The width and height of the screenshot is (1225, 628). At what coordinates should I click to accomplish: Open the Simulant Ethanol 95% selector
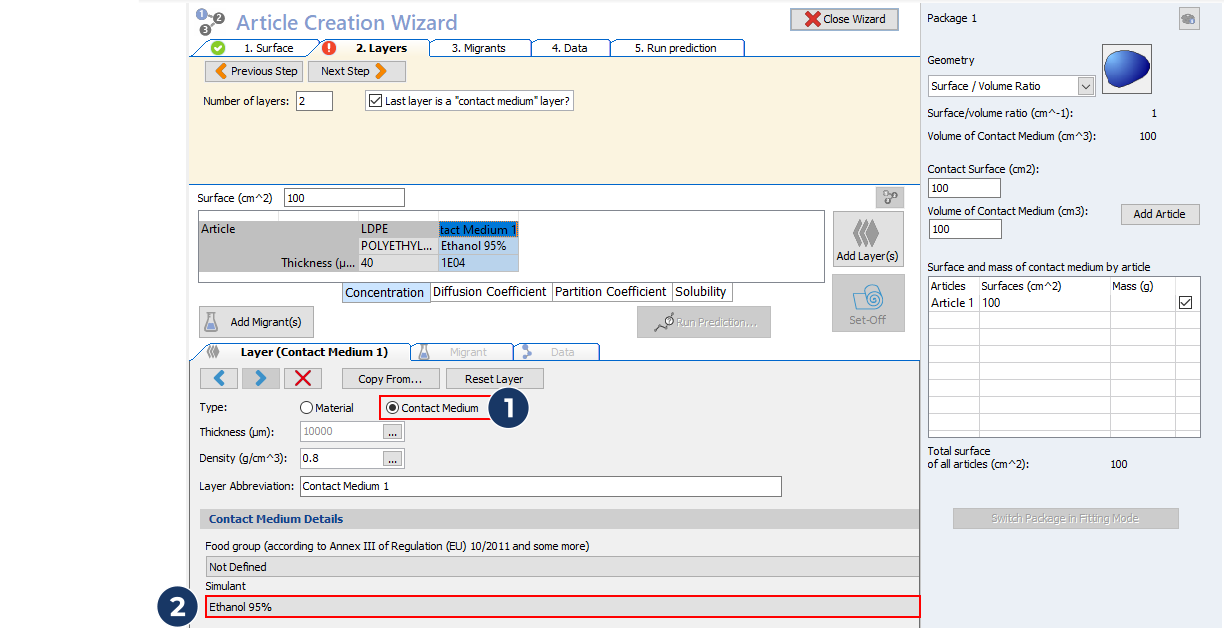[x=561, y=607]
